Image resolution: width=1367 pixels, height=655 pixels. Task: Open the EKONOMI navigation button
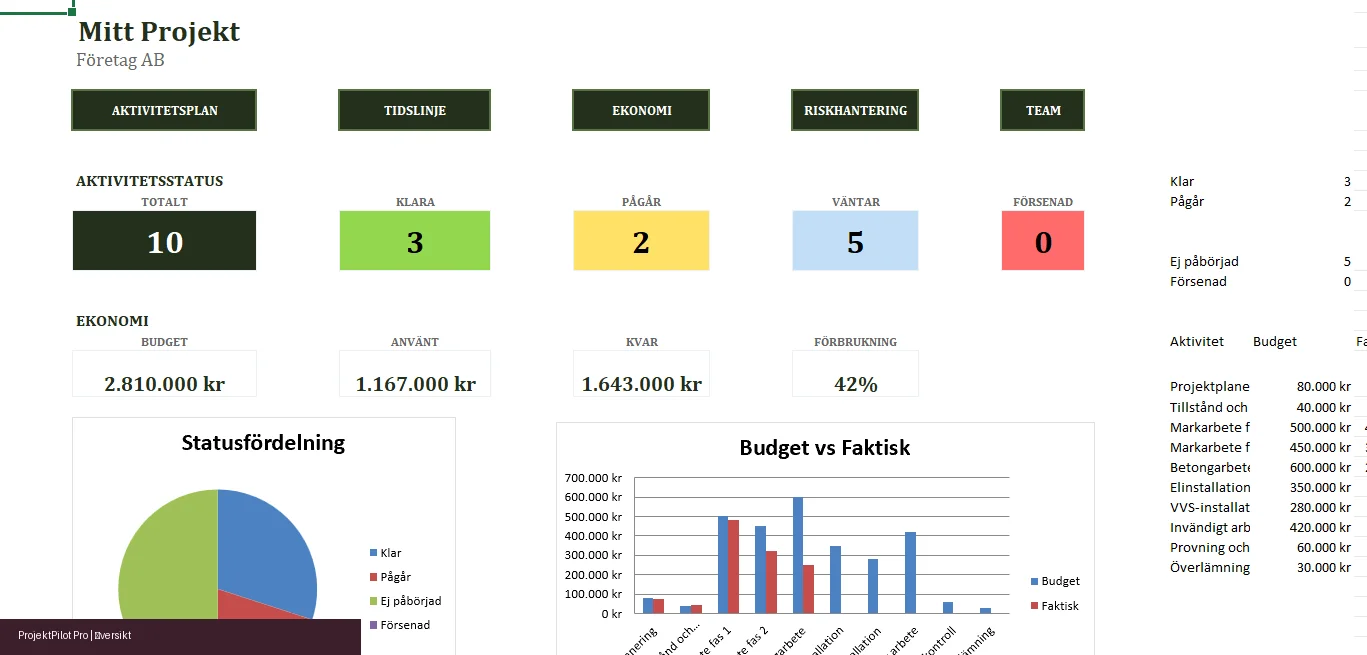[641, 110]
